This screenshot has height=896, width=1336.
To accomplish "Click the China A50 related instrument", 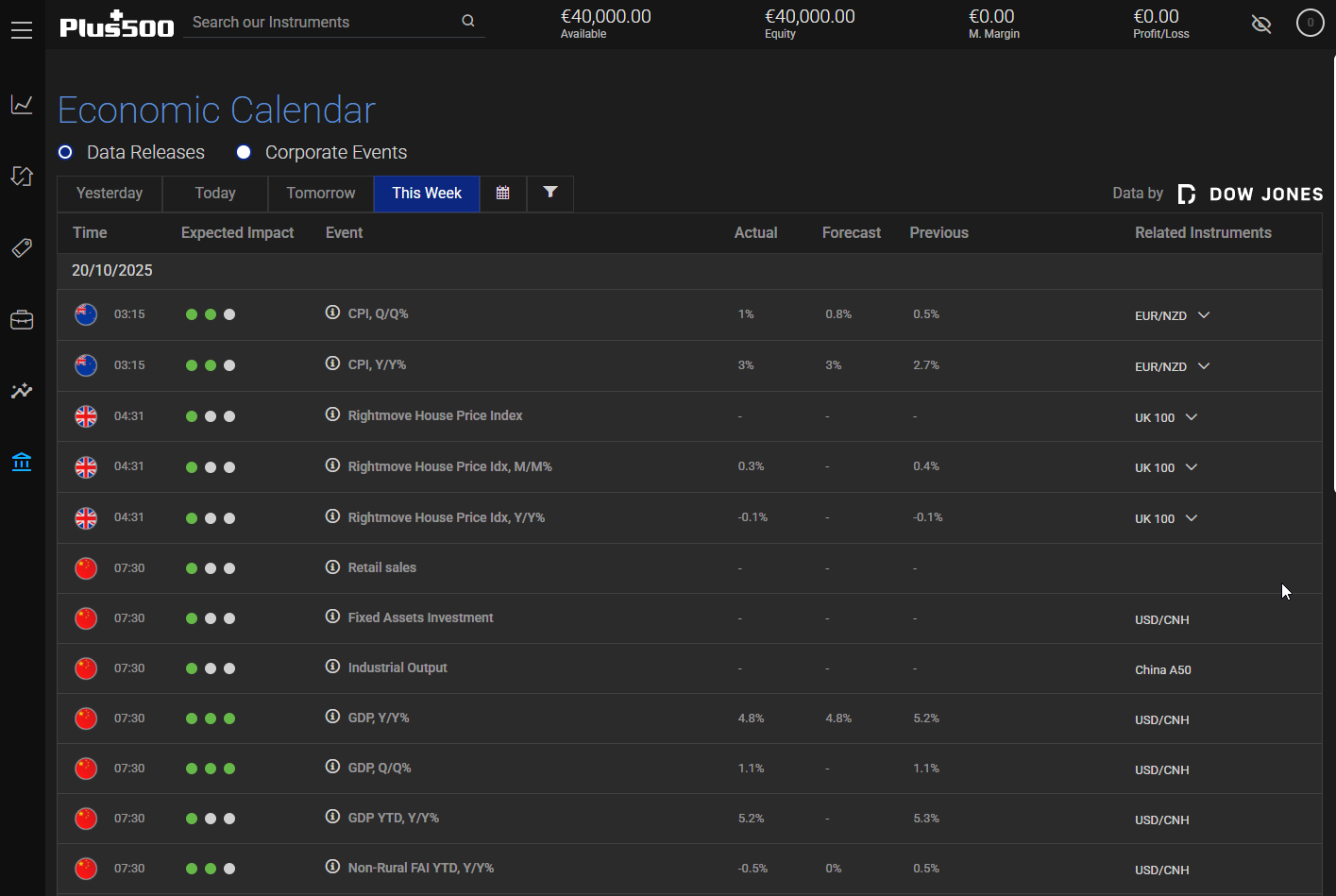I will click(x=1162, y=669).
